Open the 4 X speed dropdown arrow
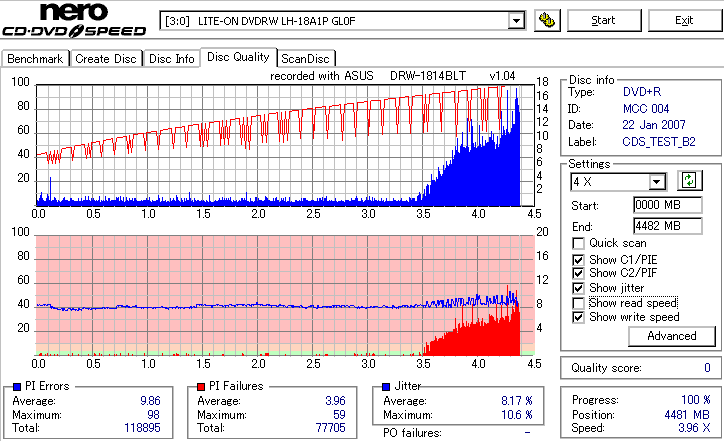The image size is (724, 441). [657, 182]
